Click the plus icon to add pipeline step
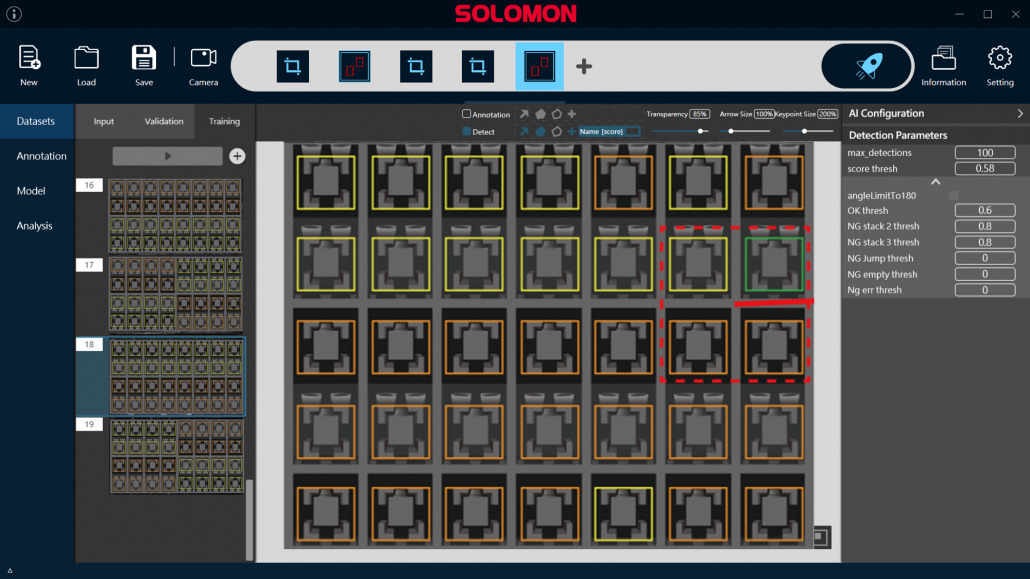 (x=584, y=67)
